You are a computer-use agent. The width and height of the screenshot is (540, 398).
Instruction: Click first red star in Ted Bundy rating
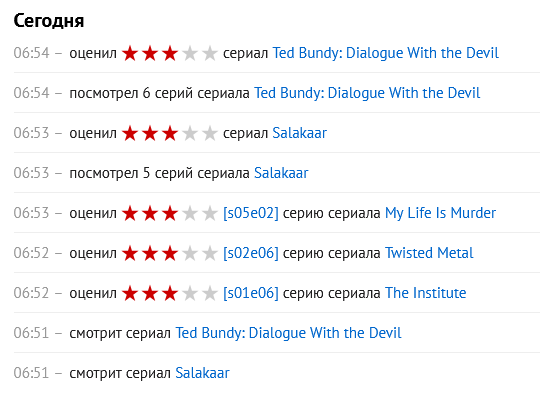tap(130, 54)
